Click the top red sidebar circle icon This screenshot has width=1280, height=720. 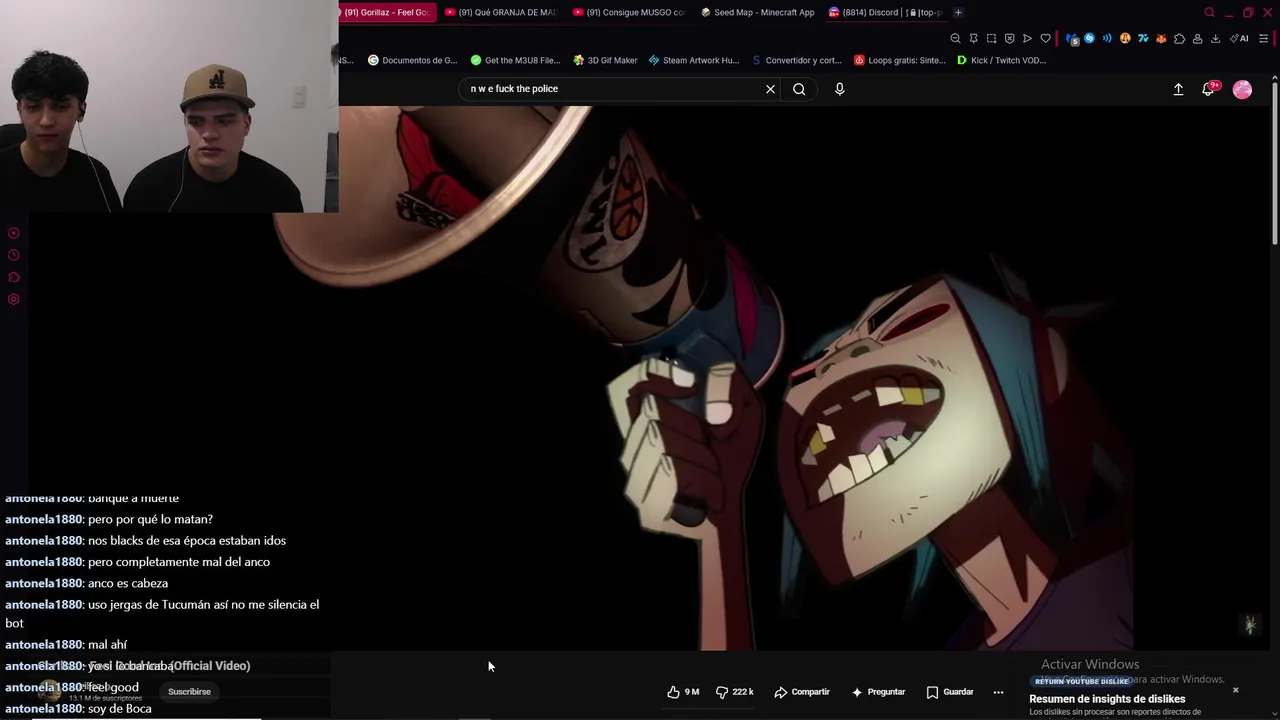(x=13, y=233)
